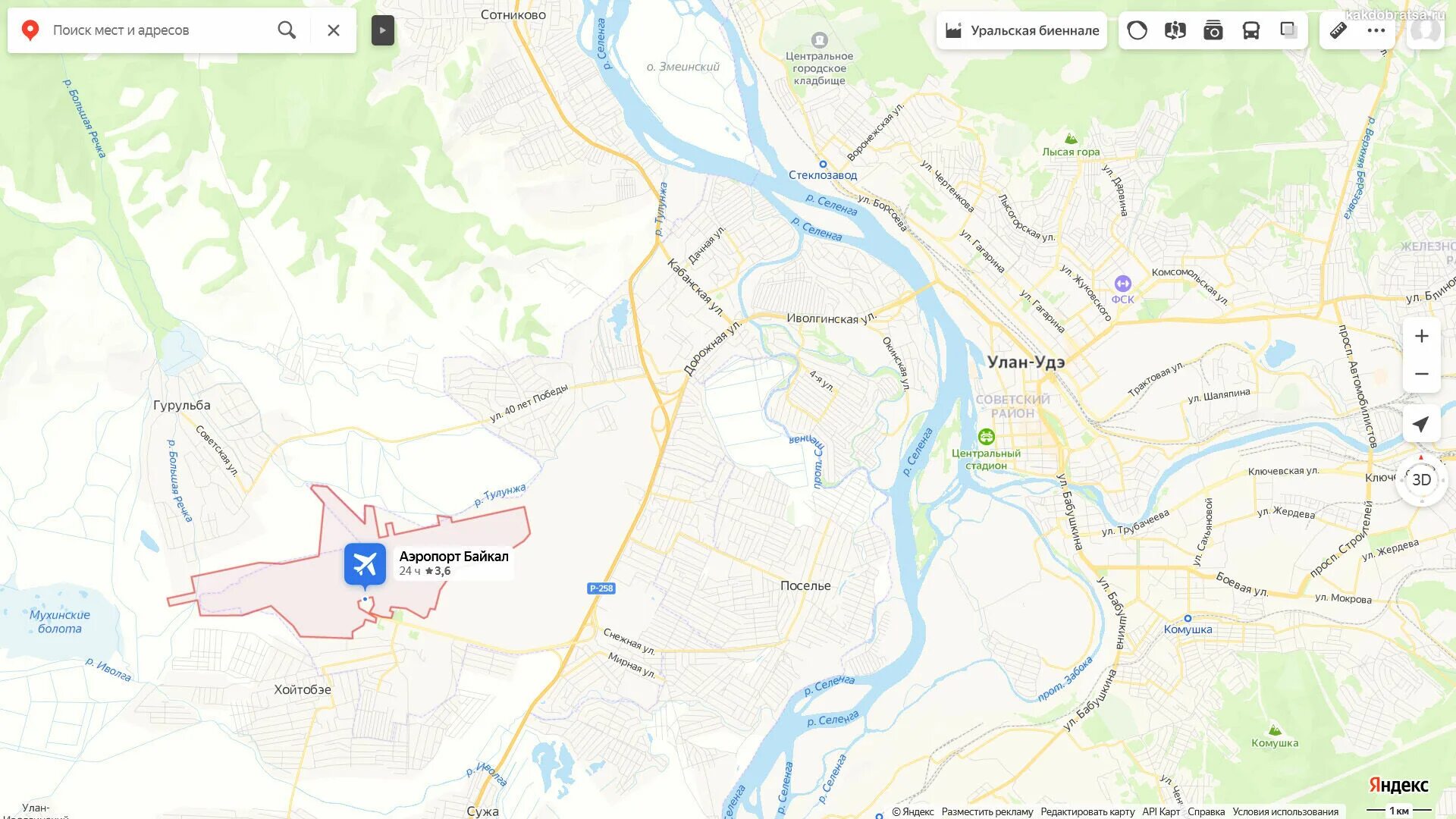Click the search magnifier icon
The image size is (1456, 819).
pos(287,30)
